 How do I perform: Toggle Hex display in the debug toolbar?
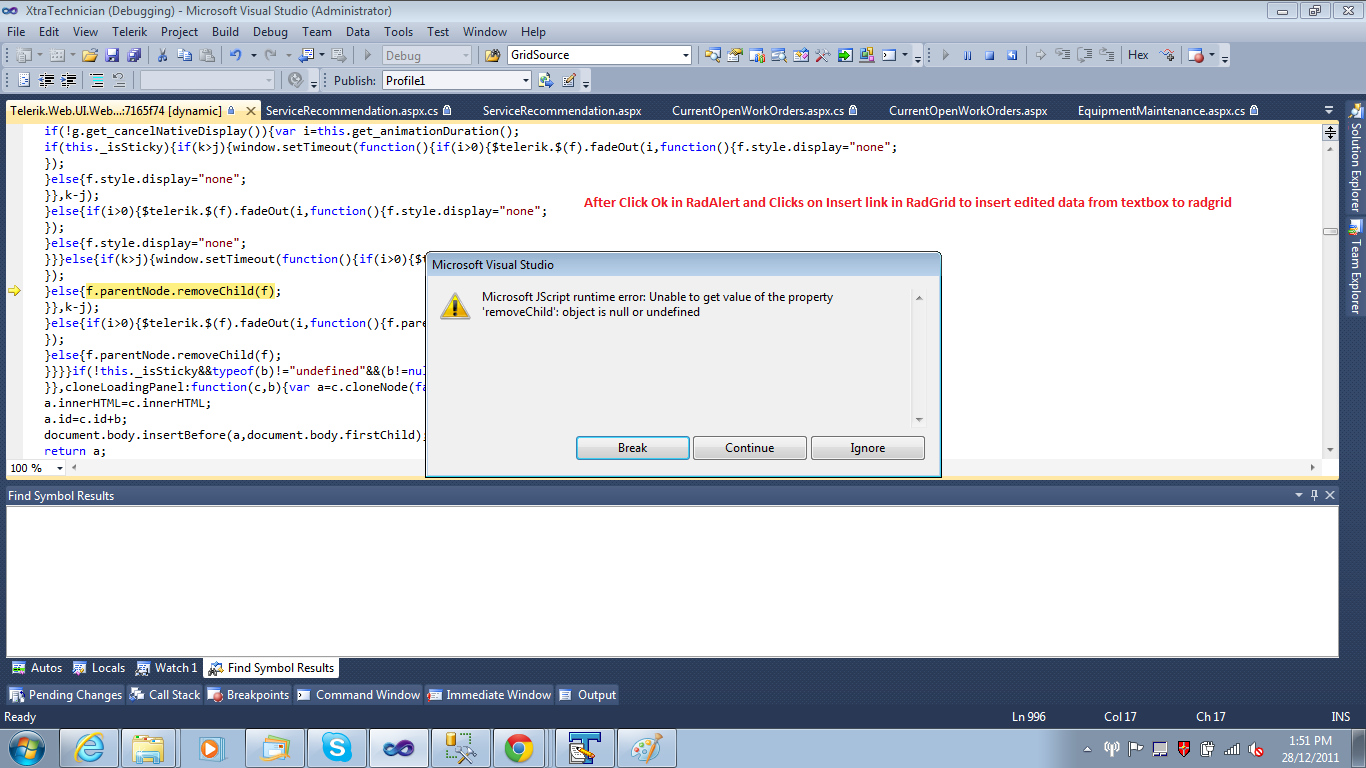(1138, 56)
